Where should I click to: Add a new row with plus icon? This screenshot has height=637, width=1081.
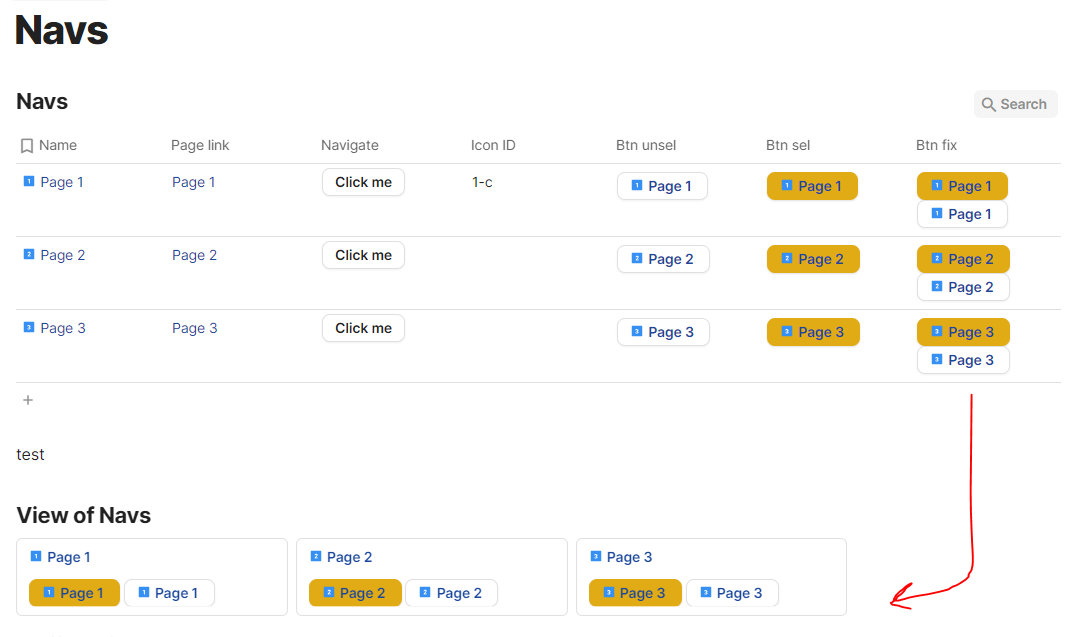point(28,400)
